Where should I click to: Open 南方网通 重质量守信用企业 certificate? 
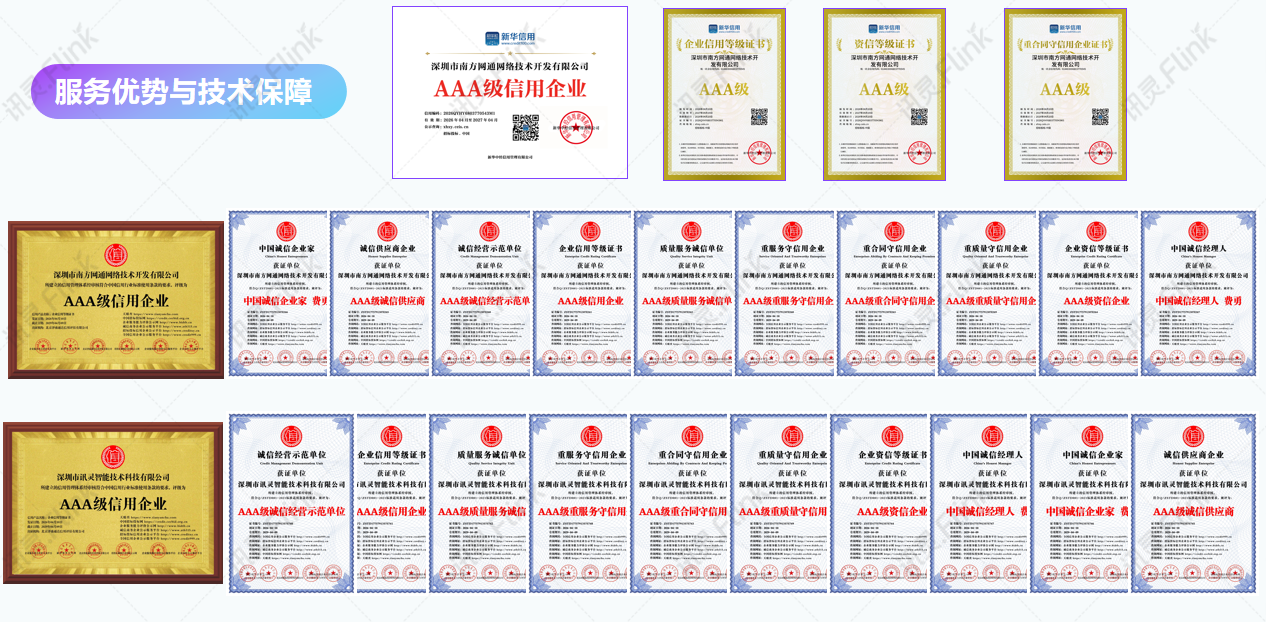point(987,294)
